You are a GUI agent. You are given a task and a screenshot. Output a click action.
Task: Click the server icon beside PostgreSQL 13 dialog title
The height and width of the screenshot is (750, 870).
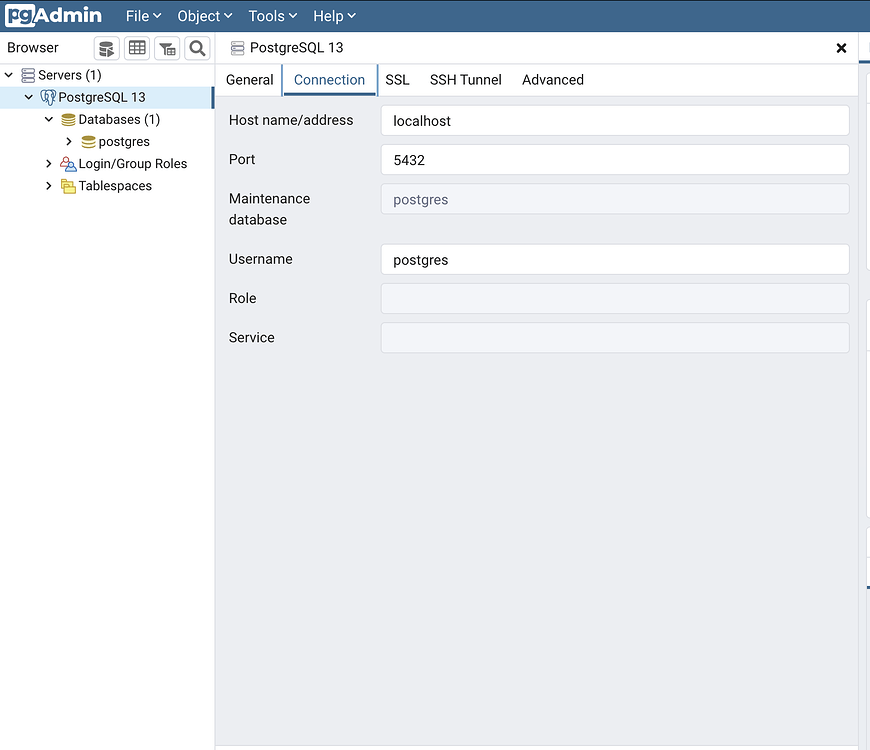tap(237, 47)
